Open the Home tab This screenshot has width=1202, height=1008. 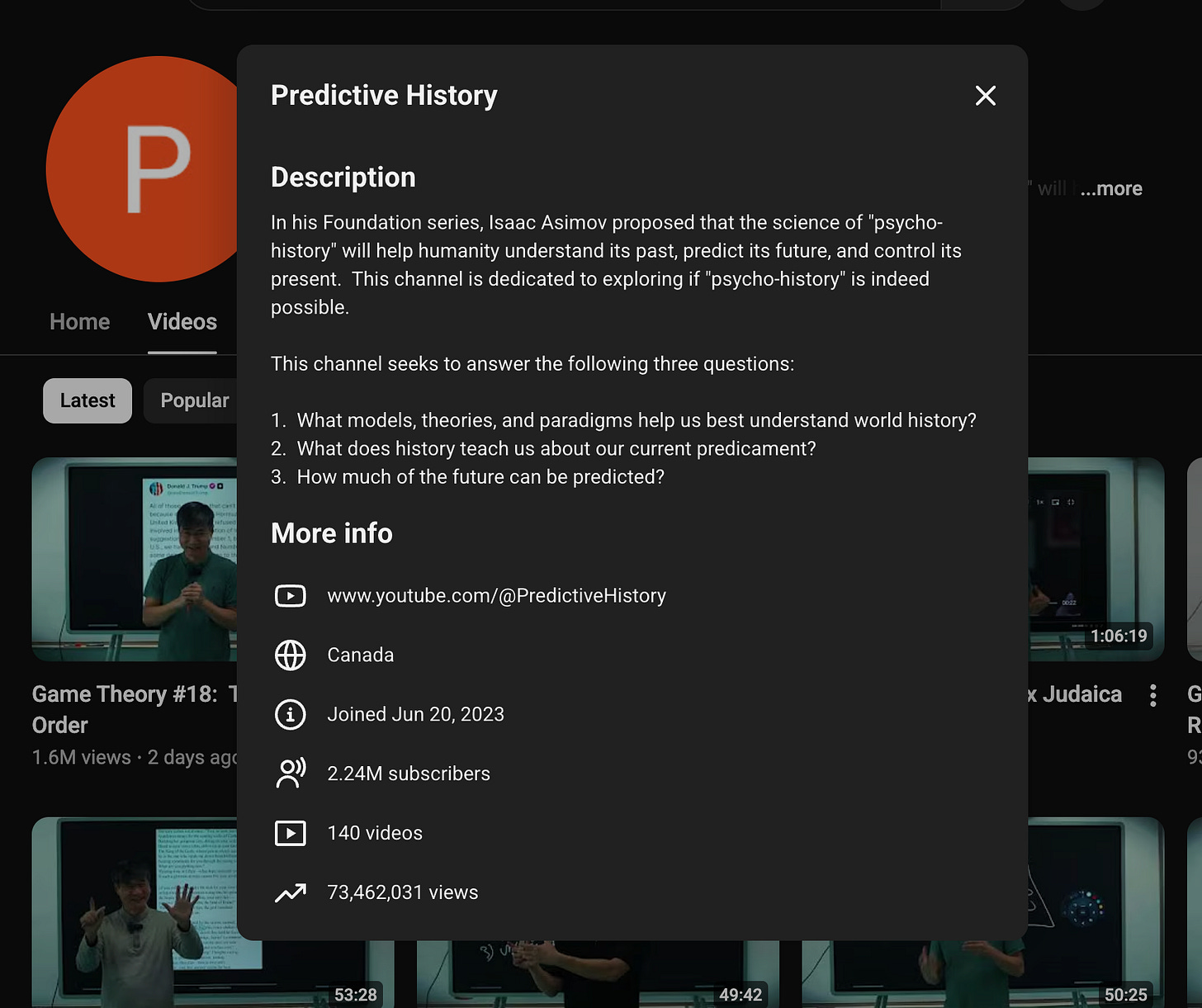(79, 322)
